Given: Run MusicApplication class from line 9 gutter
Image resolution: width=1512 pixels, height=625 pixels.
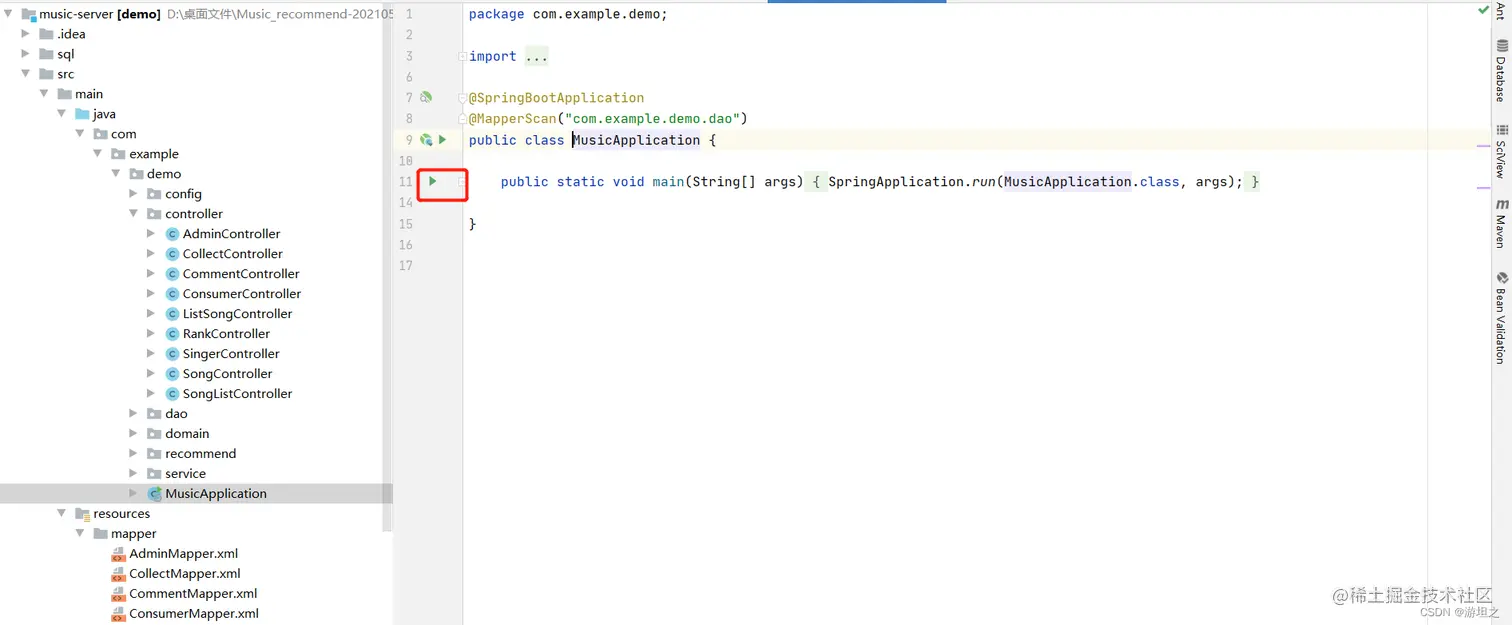Looking at the screenshot, I should (442, 140).
